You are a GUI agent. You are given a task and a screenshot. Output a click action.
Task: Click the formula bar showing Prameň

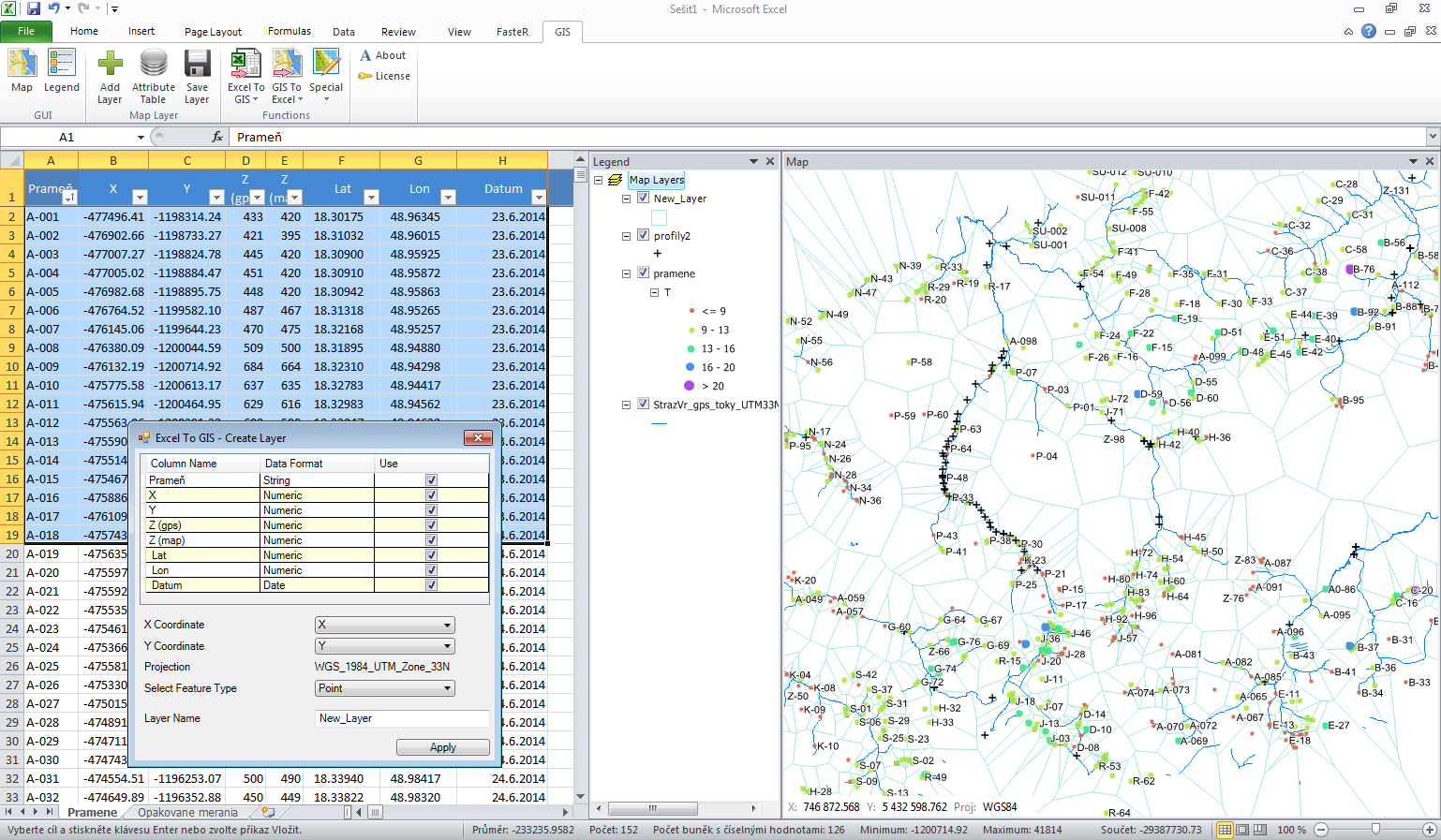[x=828, y=137]
